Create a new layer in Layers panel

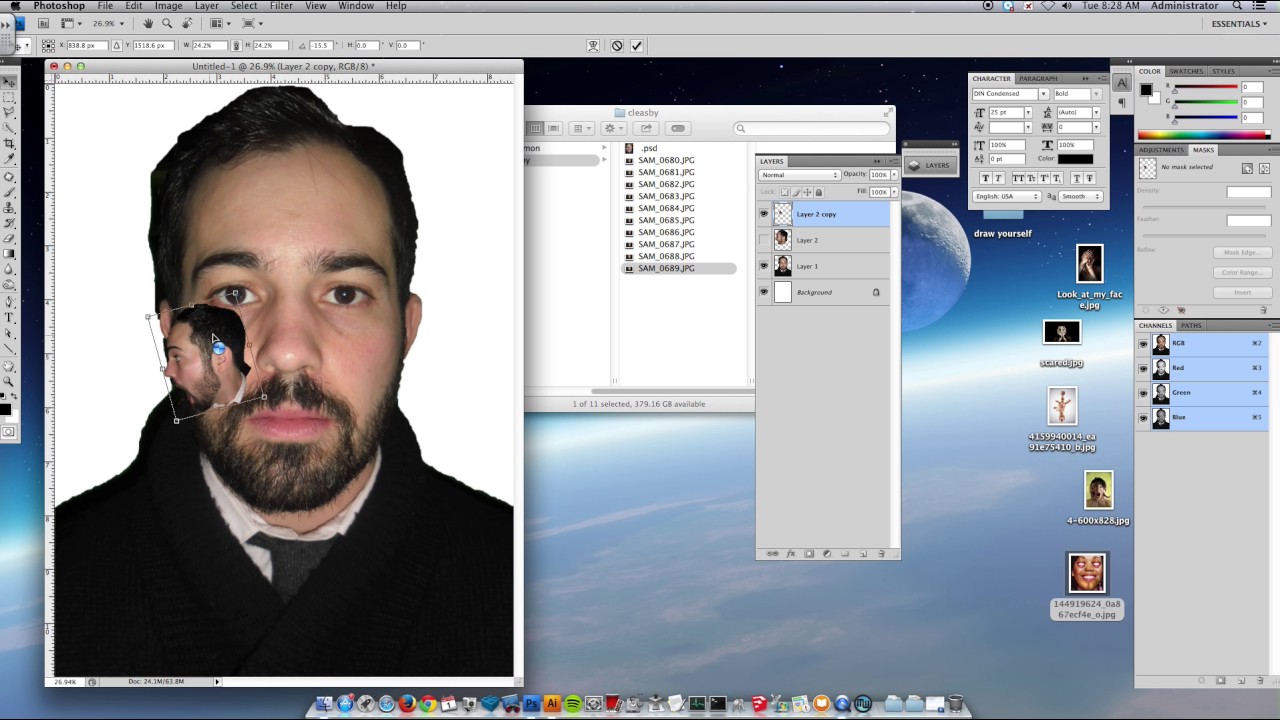tap(863, 553)
